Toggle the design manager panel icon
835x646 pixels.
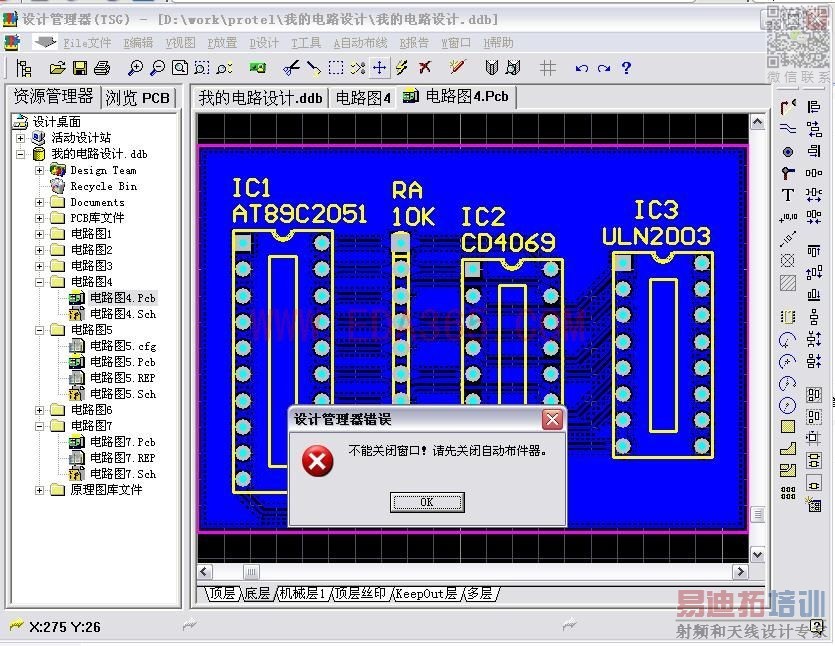pos(23,68)
